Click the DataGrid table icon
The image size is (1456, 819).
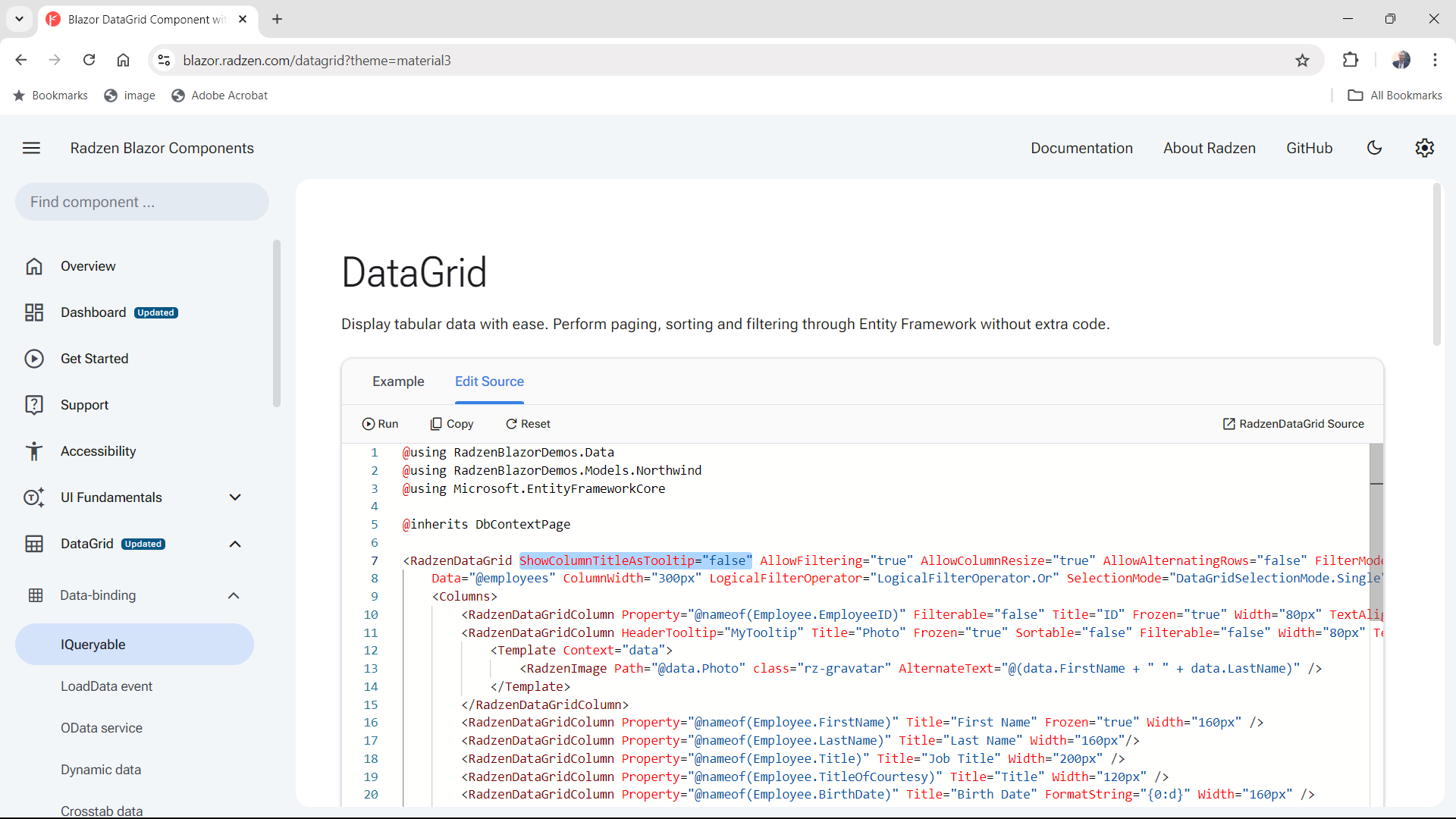coord(34,544)
